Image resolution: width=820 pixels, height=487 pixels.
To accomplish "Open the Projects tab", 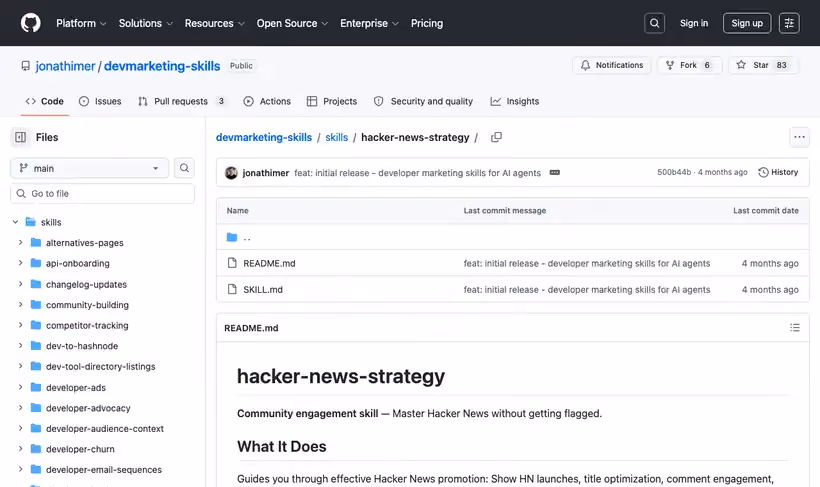I will (x=332, y=101).
